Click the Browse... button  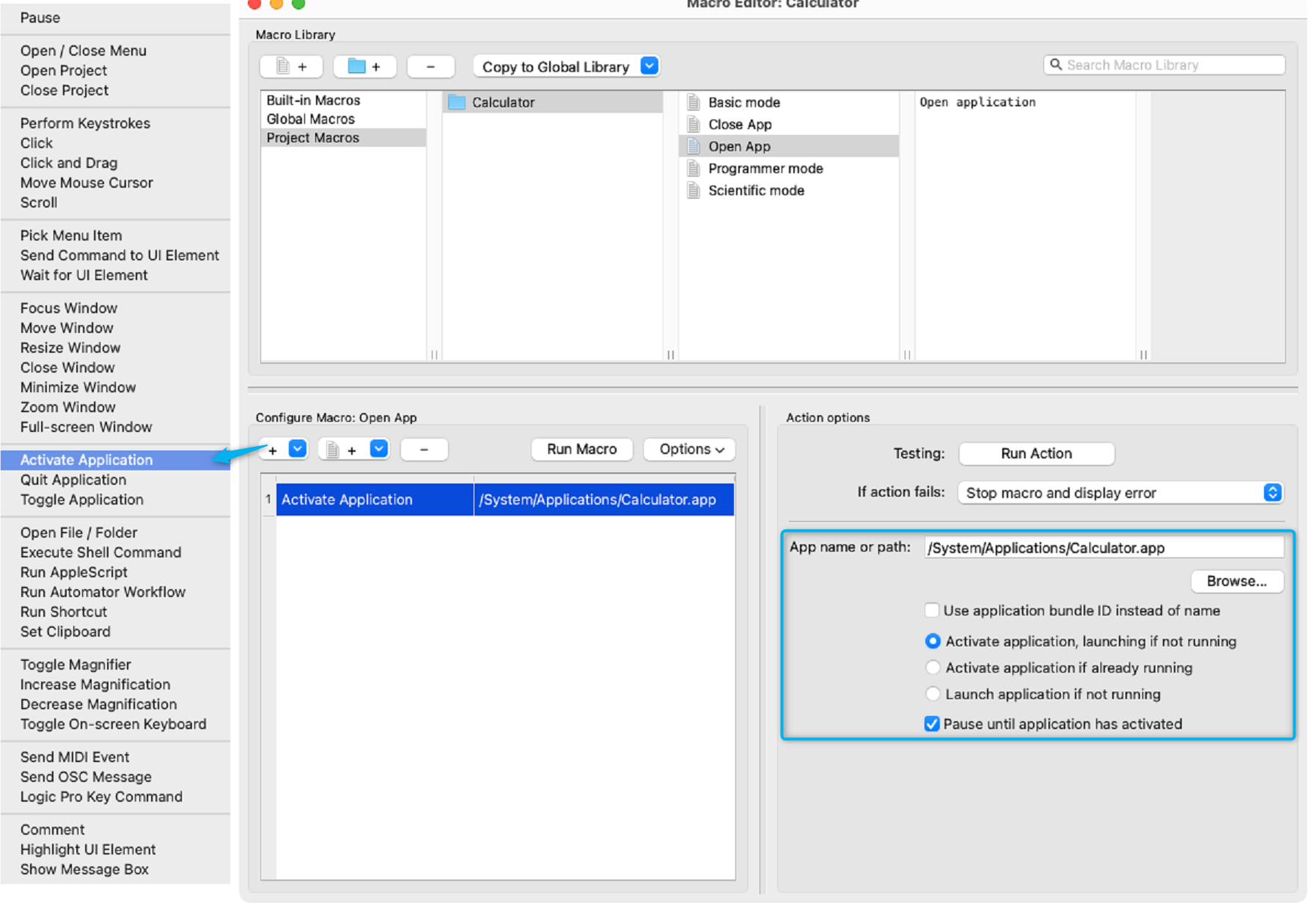tap(1236, 581)
